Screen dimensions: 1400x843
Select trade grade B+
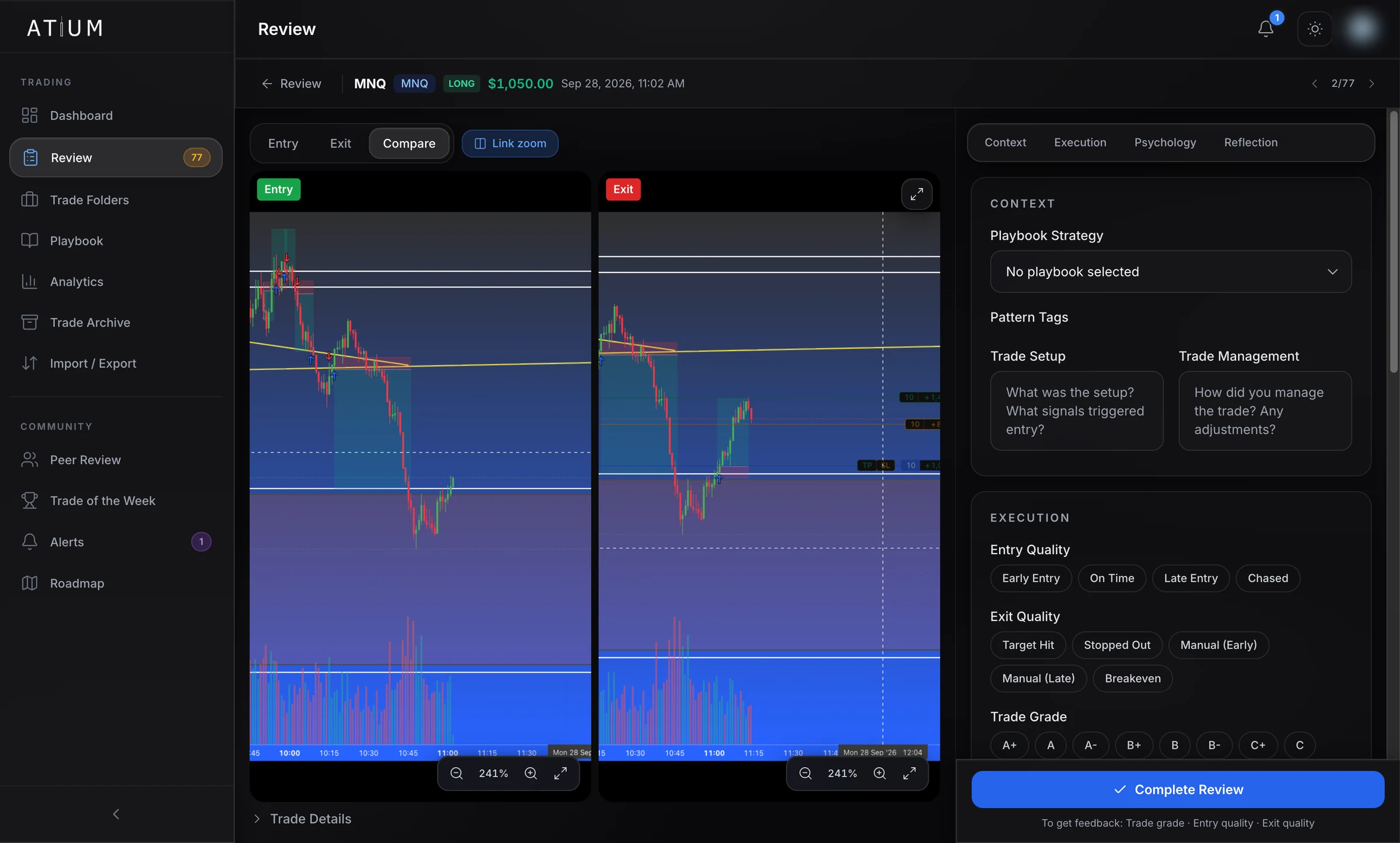pyautogui.click(x=1133, y=746)
